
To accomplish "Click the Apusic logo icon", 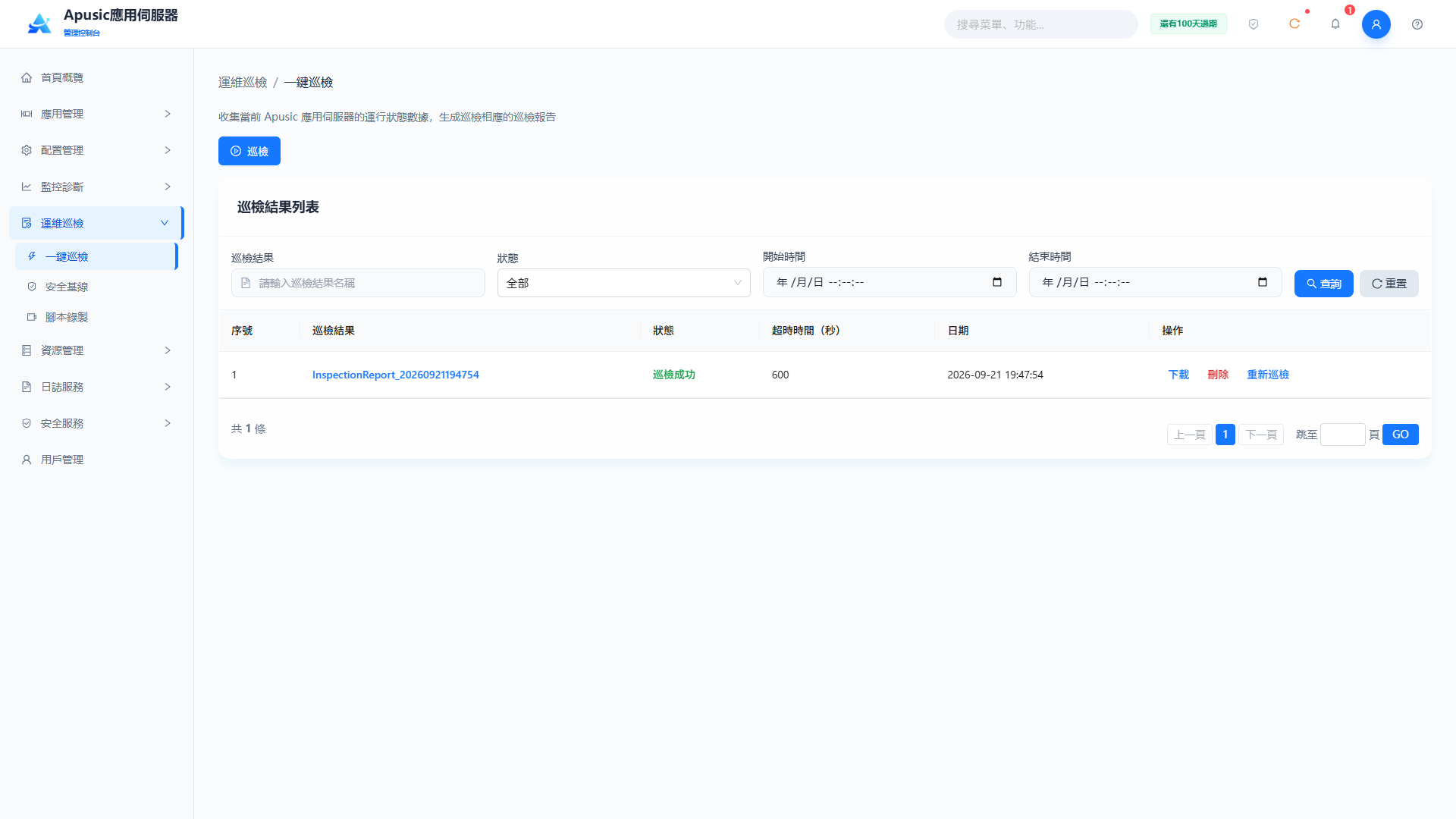I will pos(39,24).
